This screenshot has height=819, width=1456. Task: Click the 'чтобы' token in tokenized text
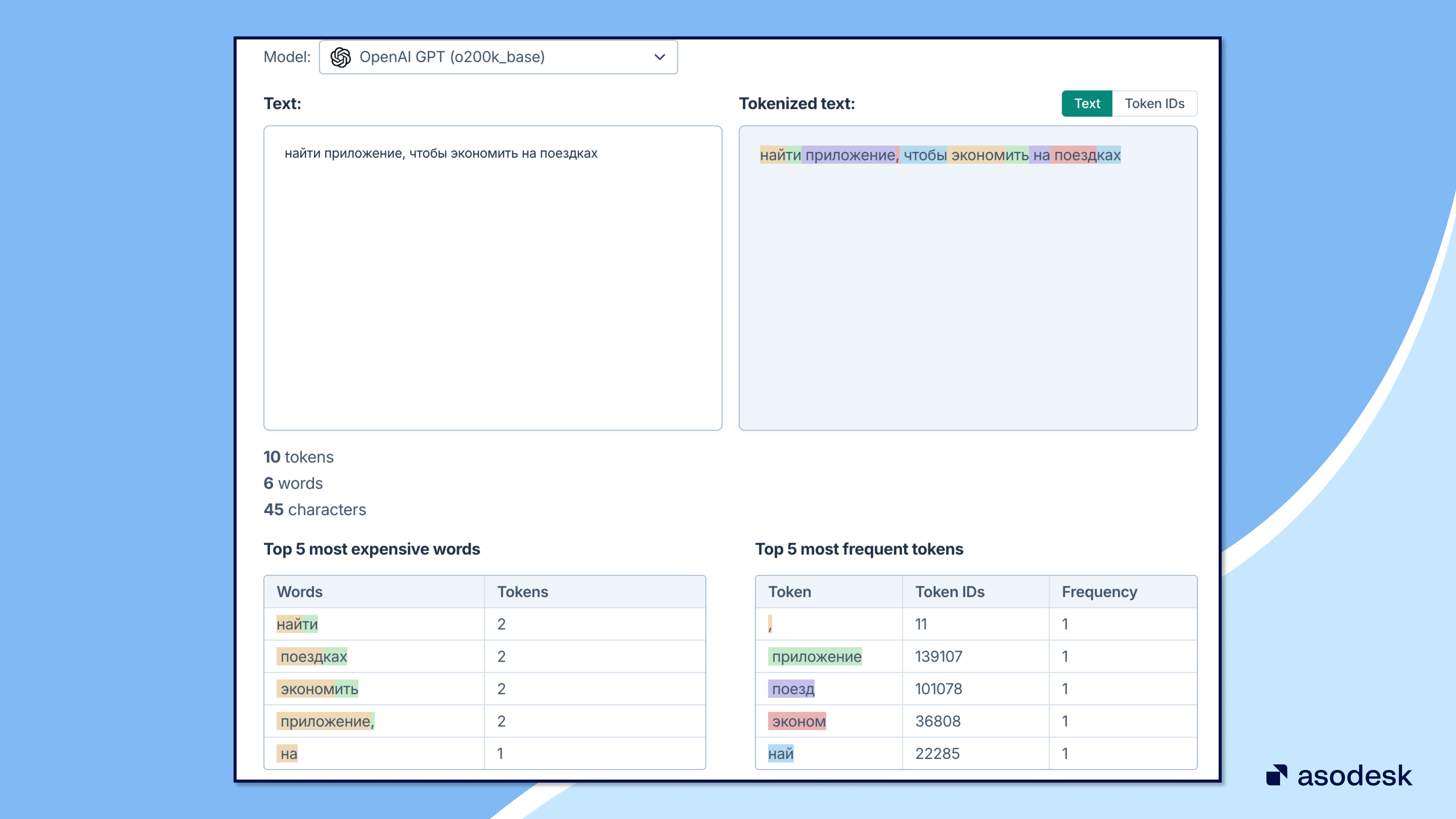click(924, 155)
